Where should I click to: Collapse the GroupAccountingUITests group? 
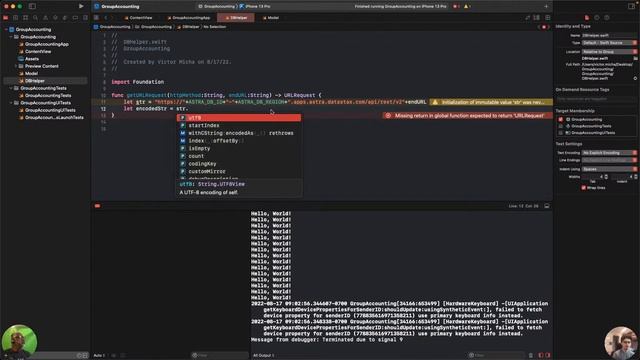[x=11, y=103]
